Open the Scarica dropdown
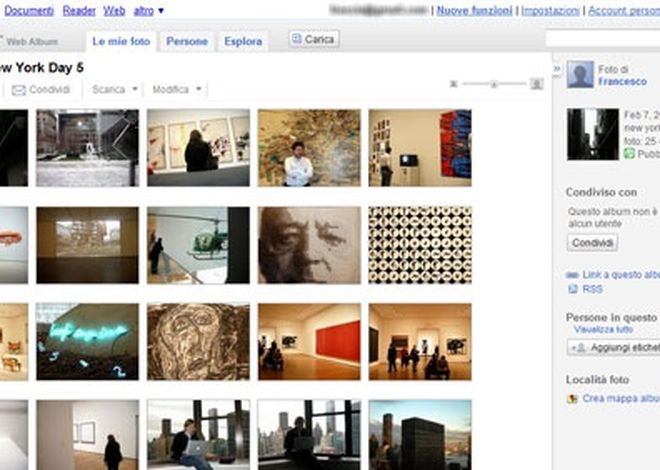The image size is (660, 470). tap(114, 89)
